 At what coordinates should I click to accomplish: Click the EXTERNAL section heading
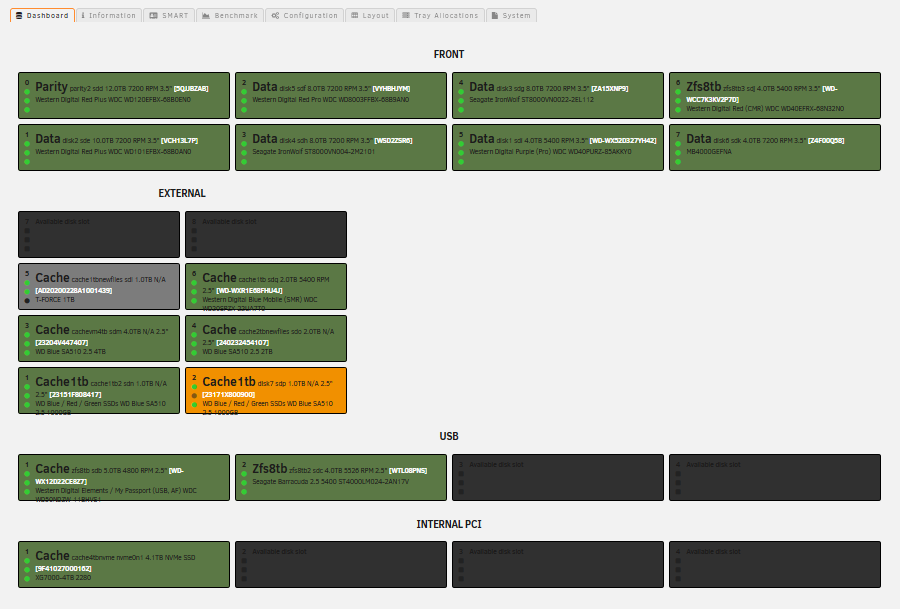click(182, 193)
